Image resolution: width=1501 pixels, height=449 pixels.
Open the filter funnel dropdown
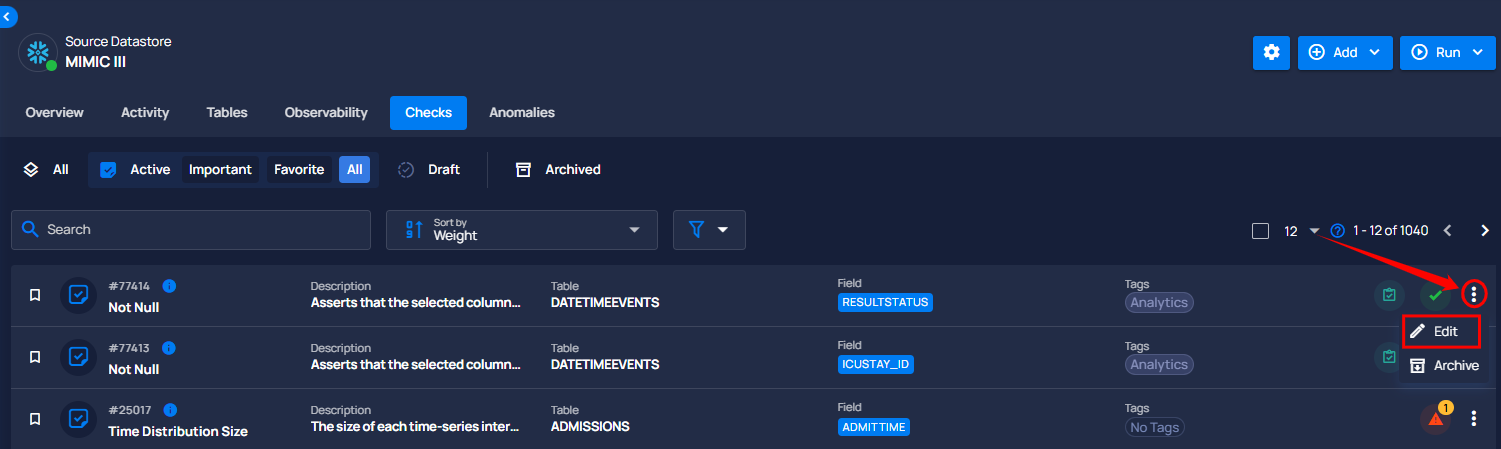(709, 230)
